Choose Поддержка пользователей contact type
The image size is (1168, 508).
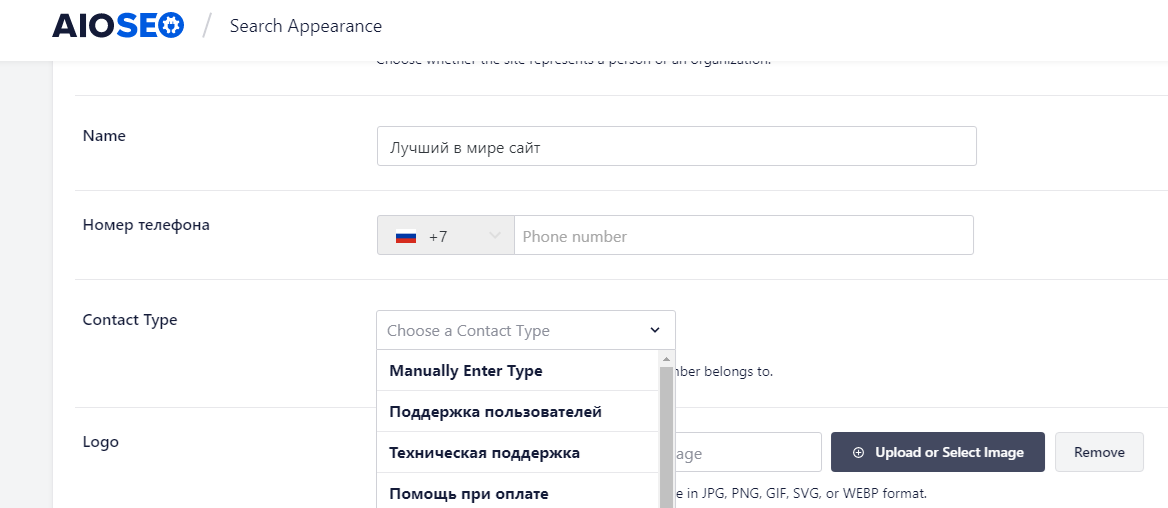[x=518, y=411]
